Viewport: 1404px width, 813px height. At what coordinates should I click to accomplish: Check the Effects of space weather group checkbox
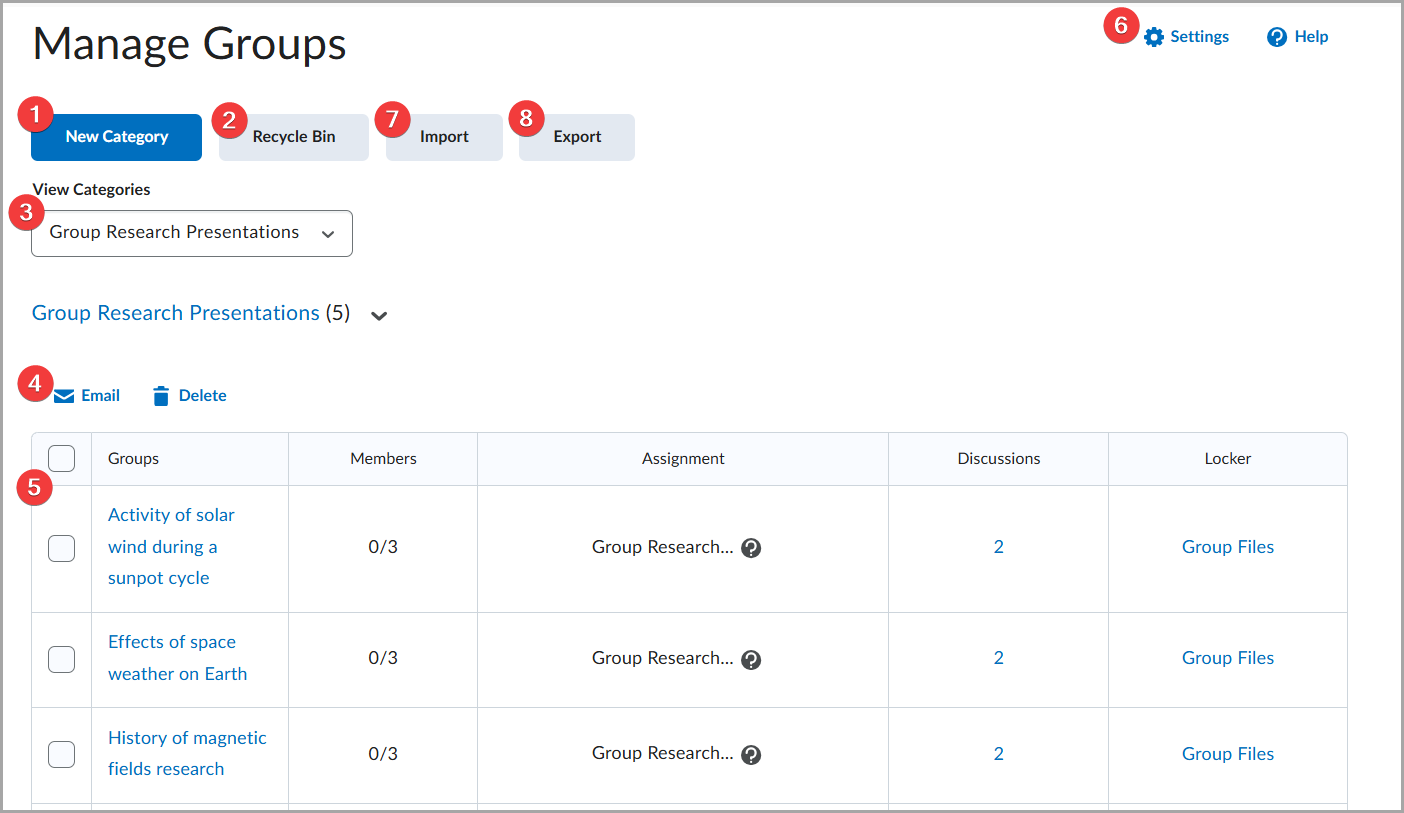point(61,659)
